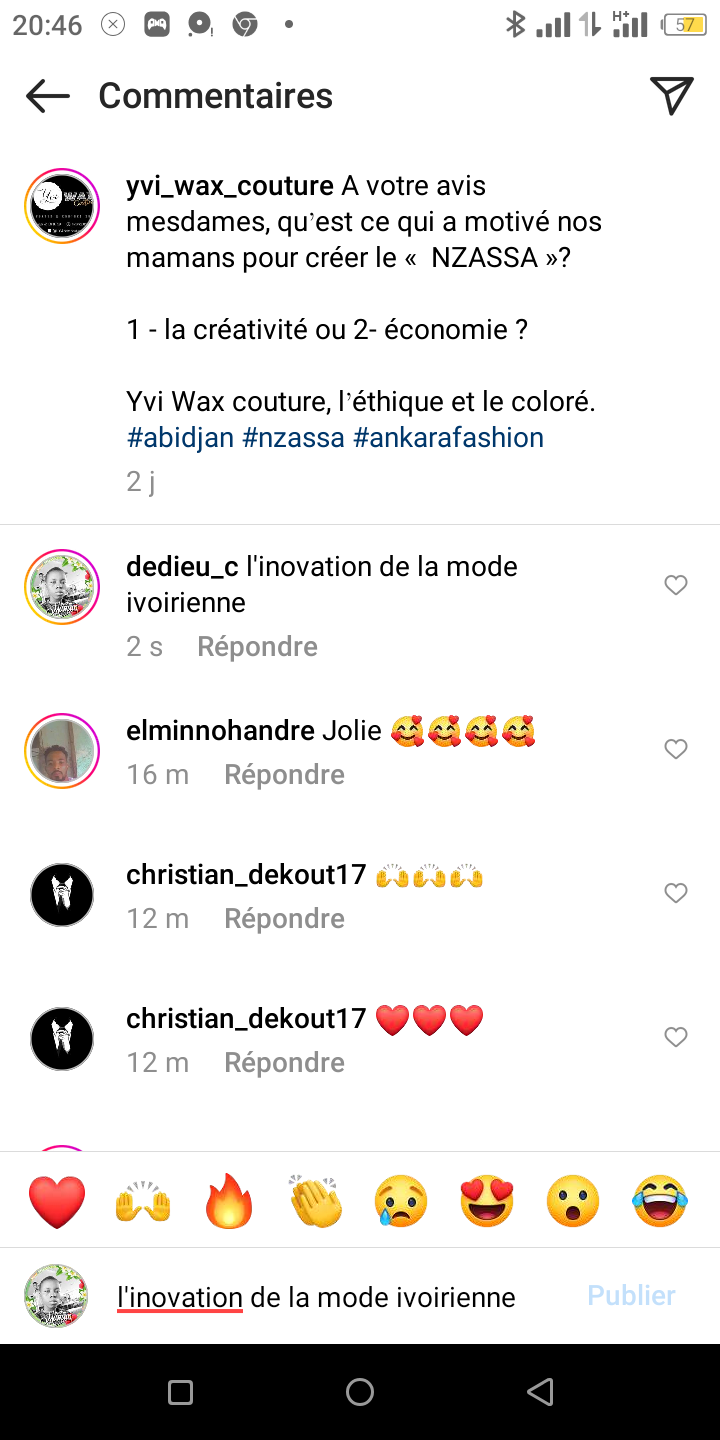Focus the comment text field

point(340,1297)
